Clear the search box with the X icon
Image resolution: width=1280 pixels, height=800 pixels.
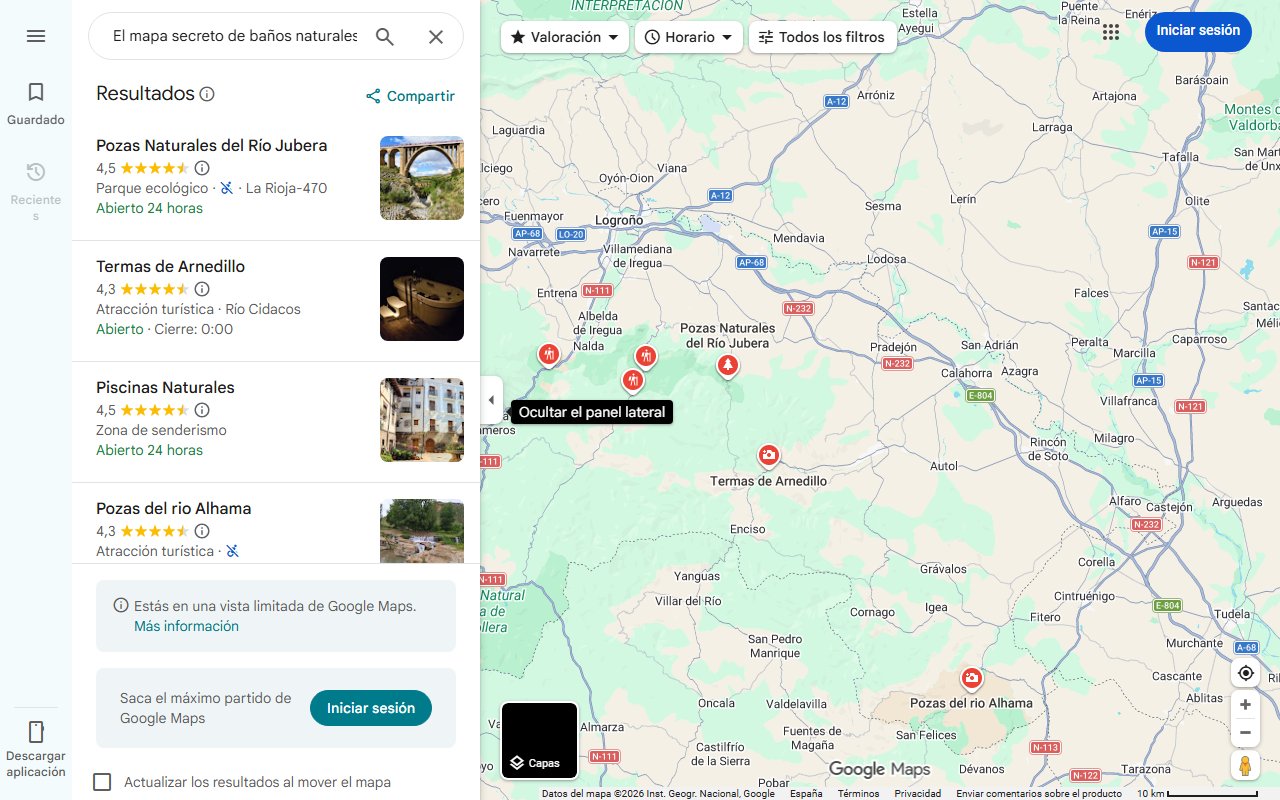click(436, 36)
